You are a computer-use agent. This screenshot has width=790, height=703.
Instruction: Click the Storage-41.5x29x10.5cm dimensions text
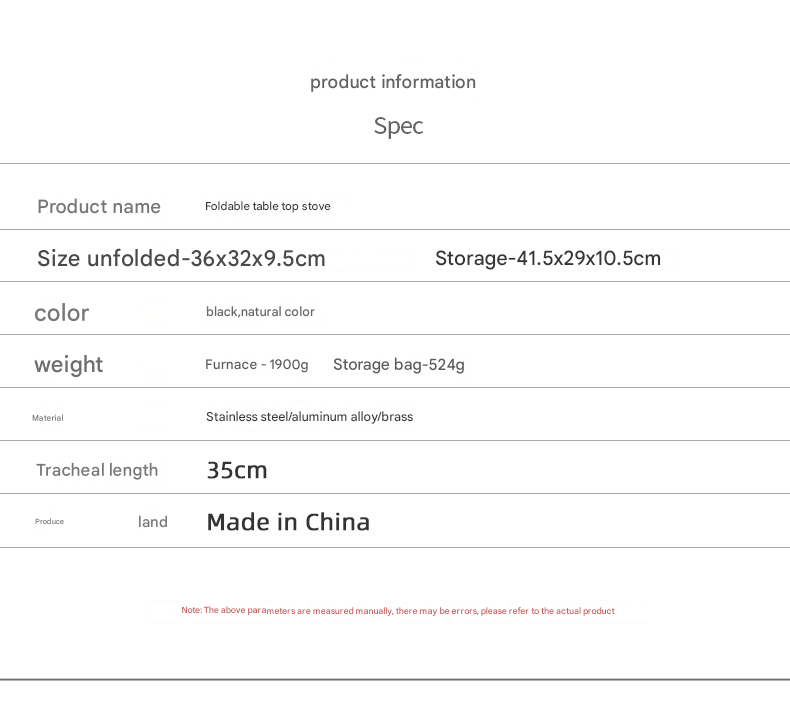(547, 259)
